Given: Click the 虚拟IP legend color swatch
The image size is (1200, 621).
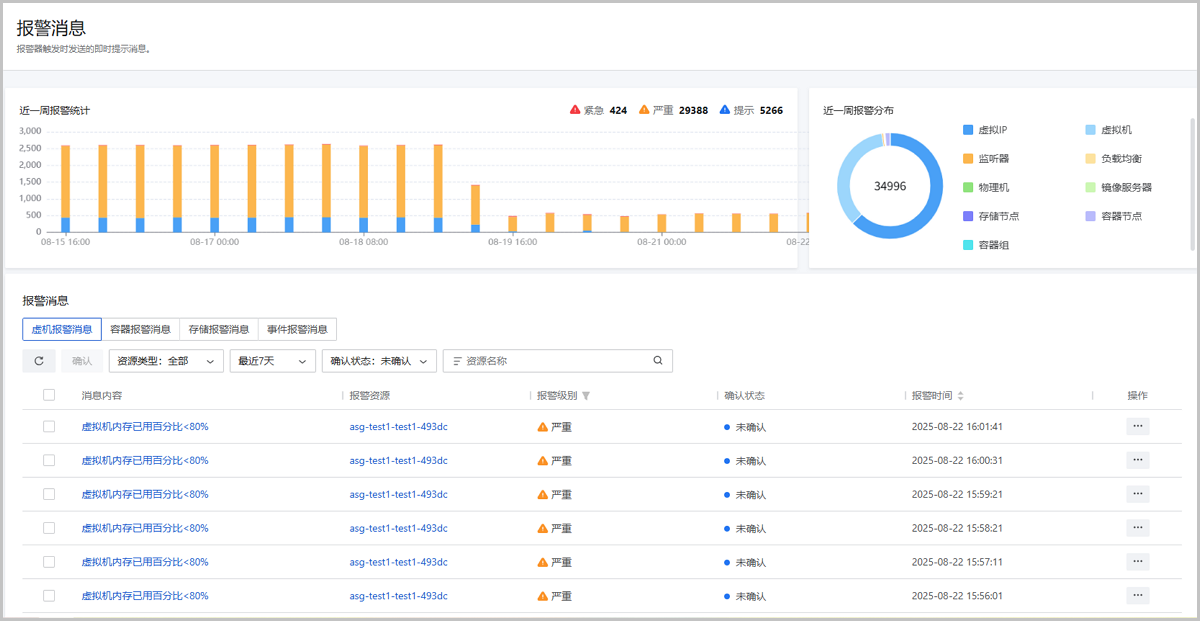Looking at the screenshot, I should [968, 130].
